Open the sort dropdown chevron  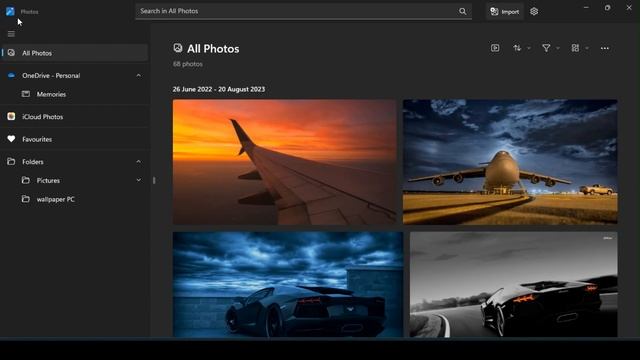529,48
